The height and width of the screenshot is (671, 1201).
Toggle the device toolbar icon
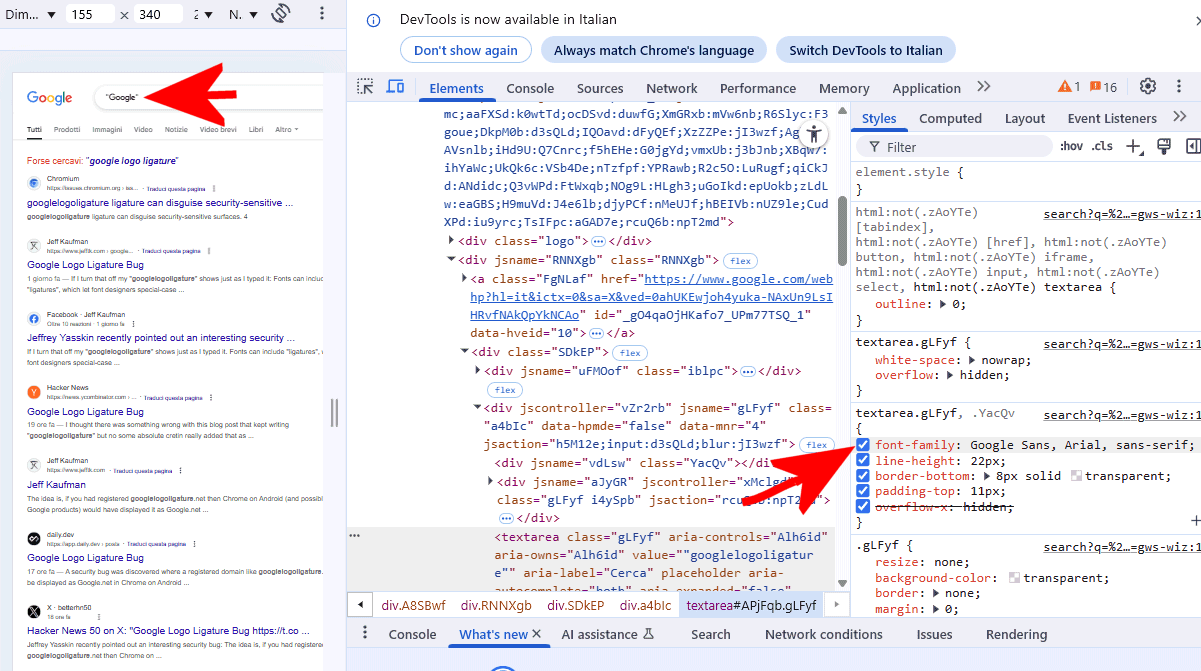point(395,87)
